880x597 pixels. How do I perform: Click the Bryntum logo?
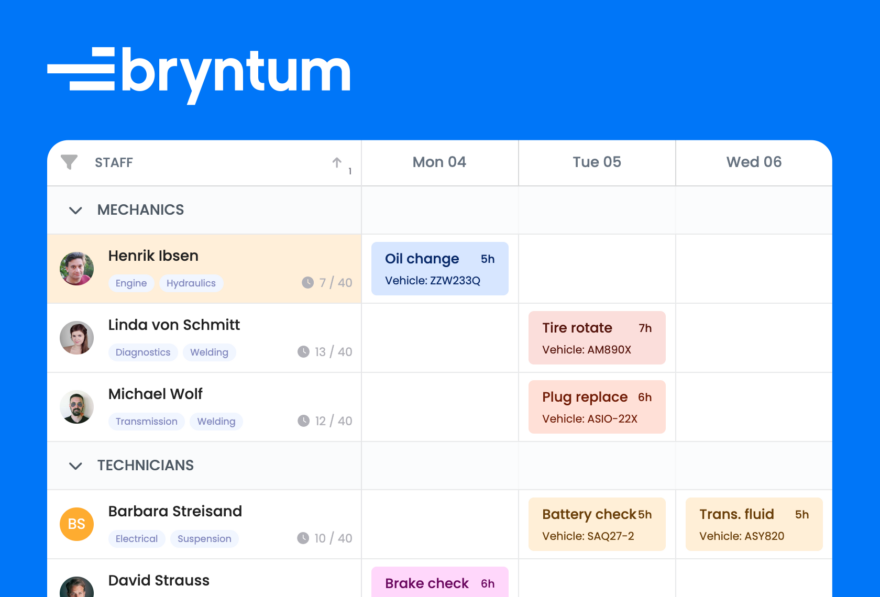tap(198, 73)
